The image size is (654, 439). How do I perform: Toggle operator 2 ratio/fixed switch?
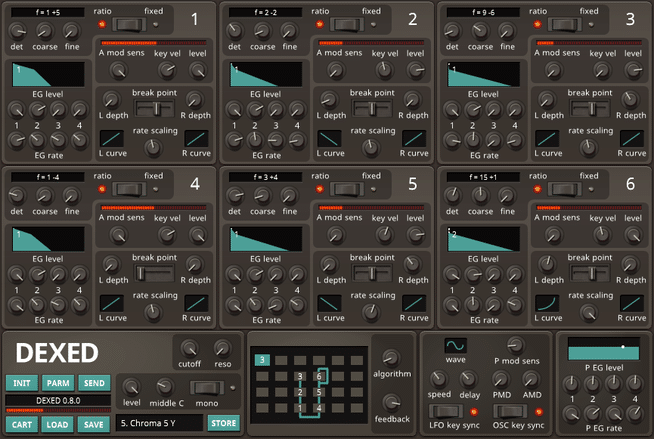click(x=347, y=25)
